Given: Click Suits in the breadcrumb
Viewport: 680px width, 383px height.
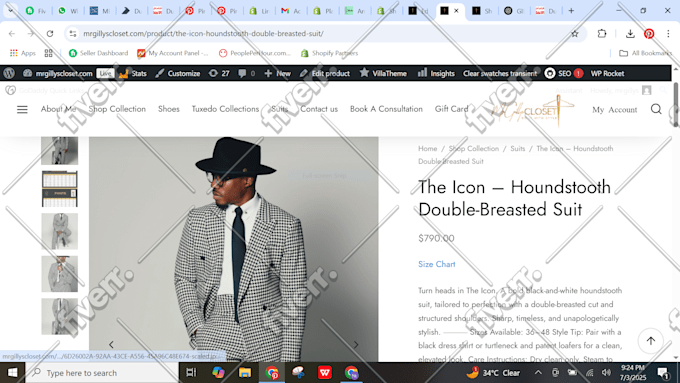Looking at the screenshot, I should (x=517, y=148).
